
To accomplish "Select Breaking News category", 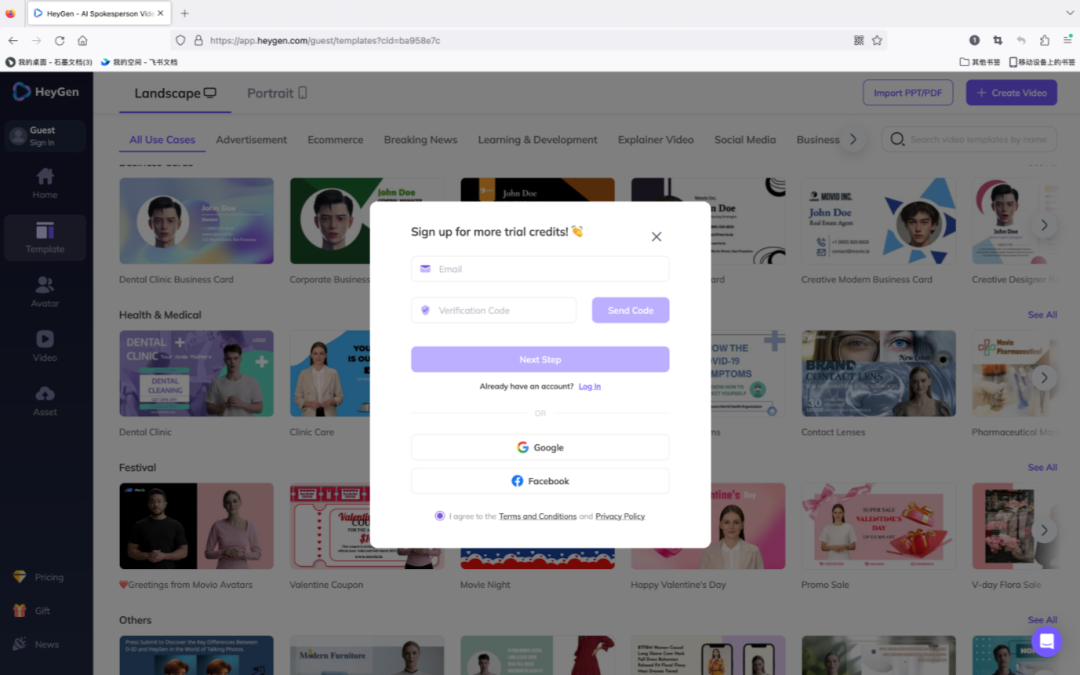I will (420, 139).
